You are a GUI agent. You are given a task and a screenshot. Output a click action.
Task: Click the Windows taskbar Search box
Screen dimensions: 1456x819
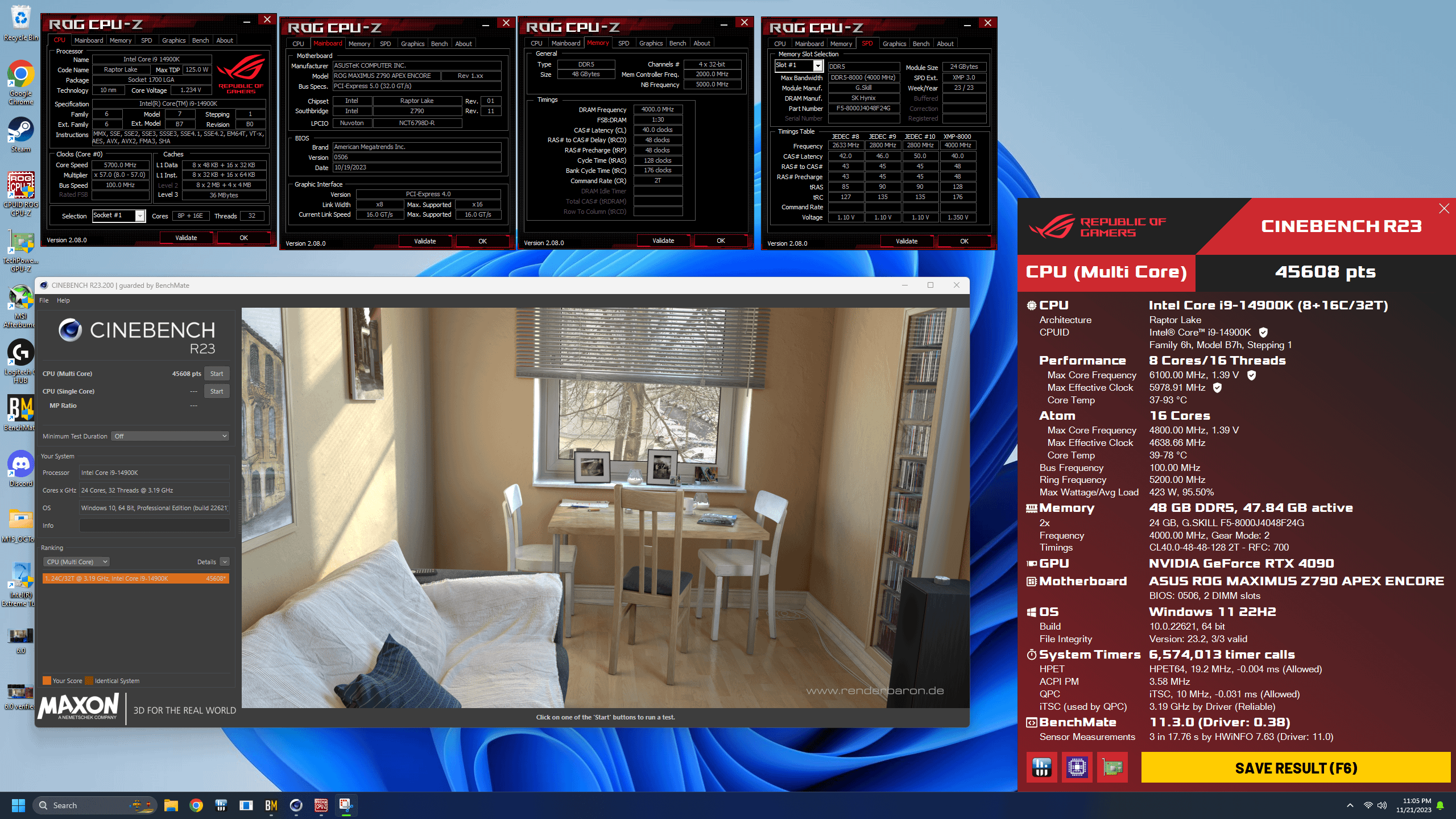pyautogui.click(x=94, y=805)
